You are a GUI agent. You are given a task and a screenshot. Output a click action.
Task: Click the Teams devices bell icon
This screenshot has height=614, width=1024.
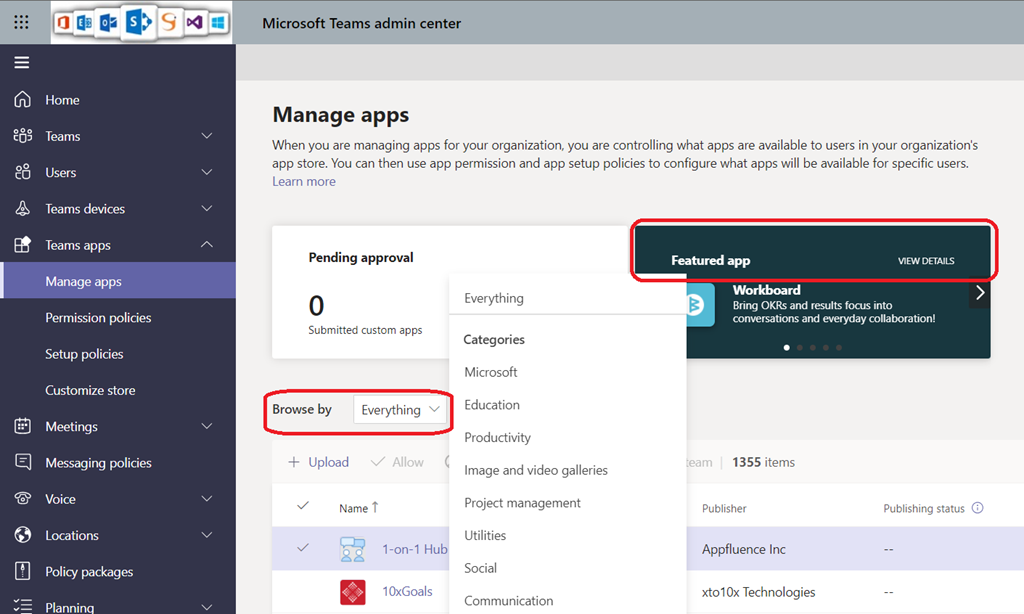point(22,209)
